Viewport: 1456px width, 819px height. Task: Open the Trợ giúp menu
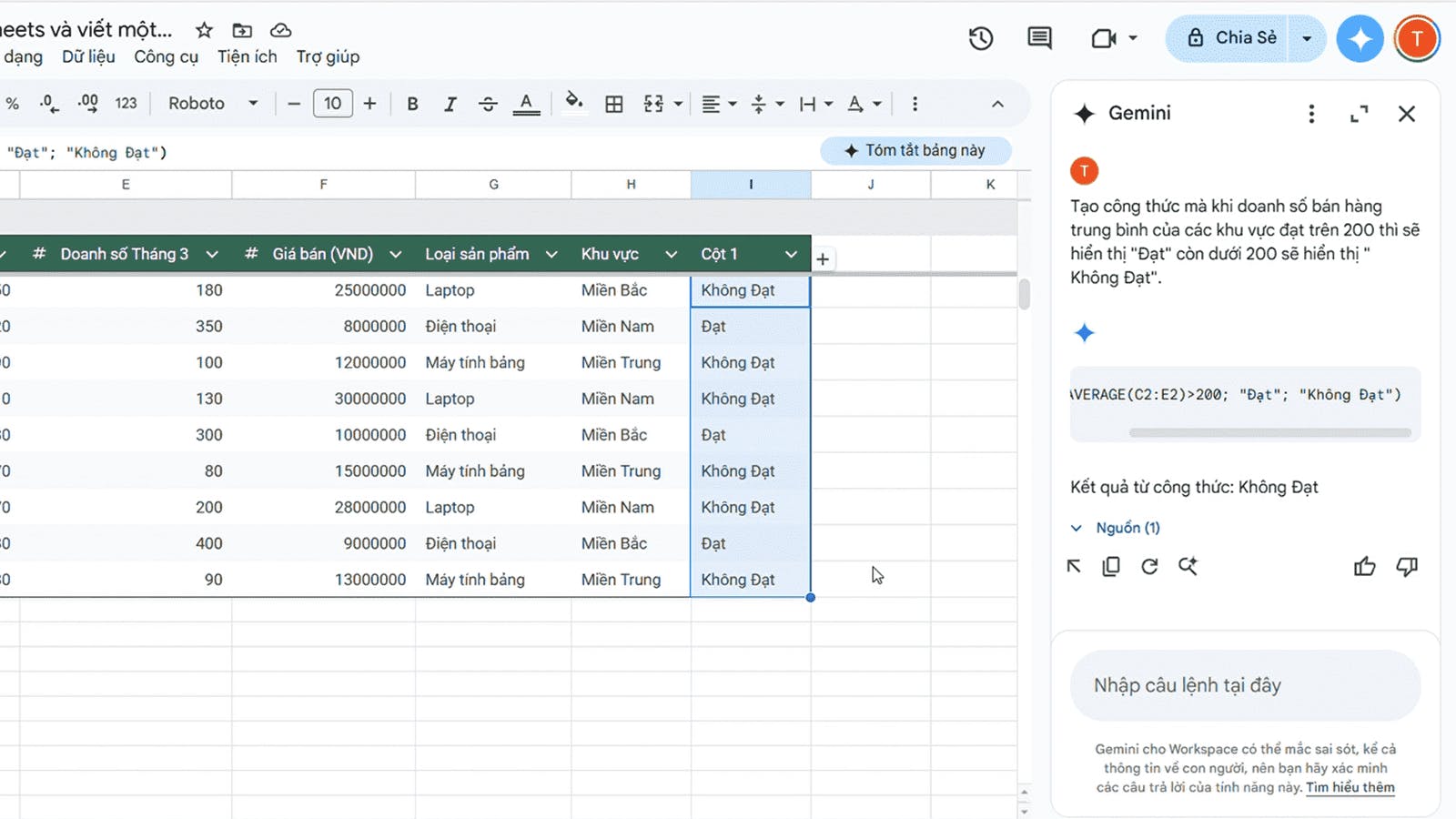[x=328, y=56]
